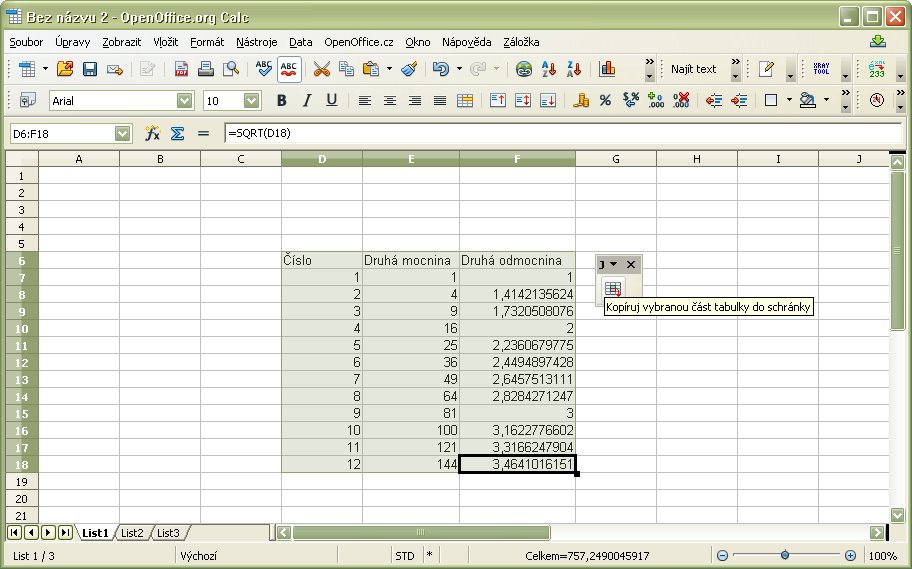This screenshot has height=569, width=912.
Task: Click the Cut scissors icon
Action: click(x=321, y=69)
